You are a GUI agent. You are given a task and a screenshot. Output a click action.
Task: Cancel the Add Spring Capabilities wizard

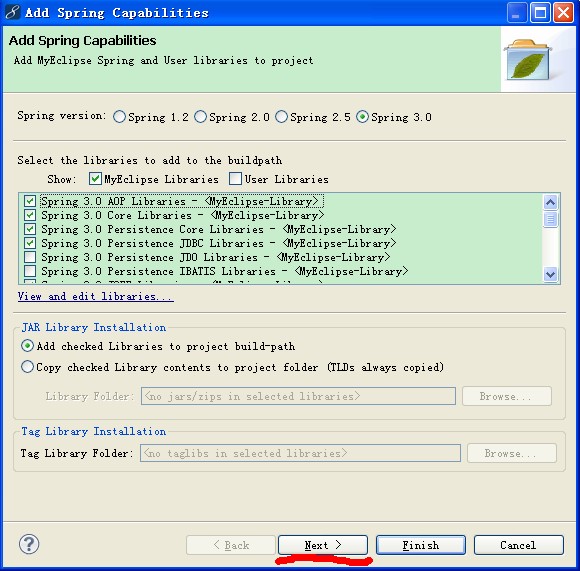518,545
